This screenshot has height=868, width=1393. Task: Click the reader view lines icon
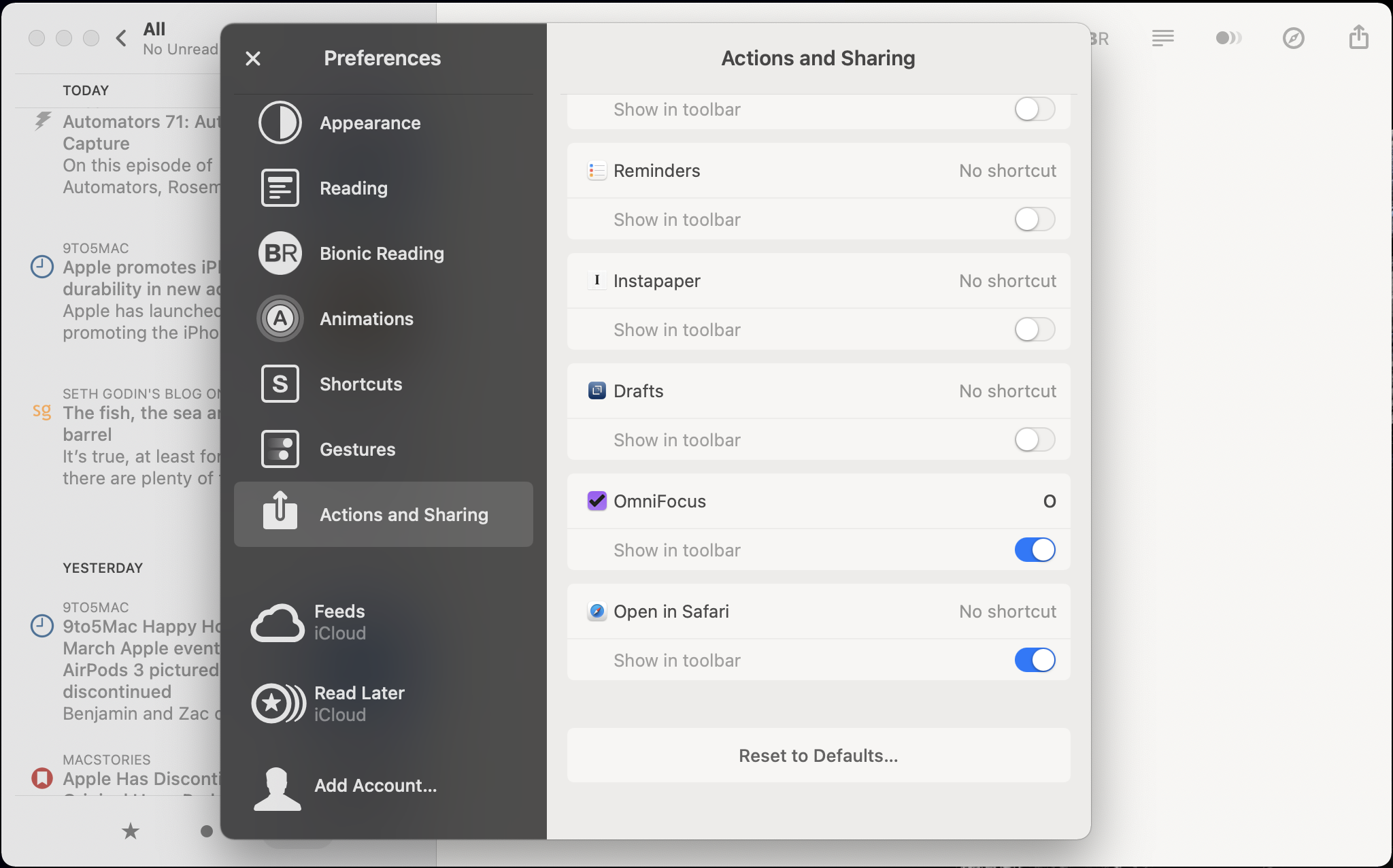(x=1162, y=38)
